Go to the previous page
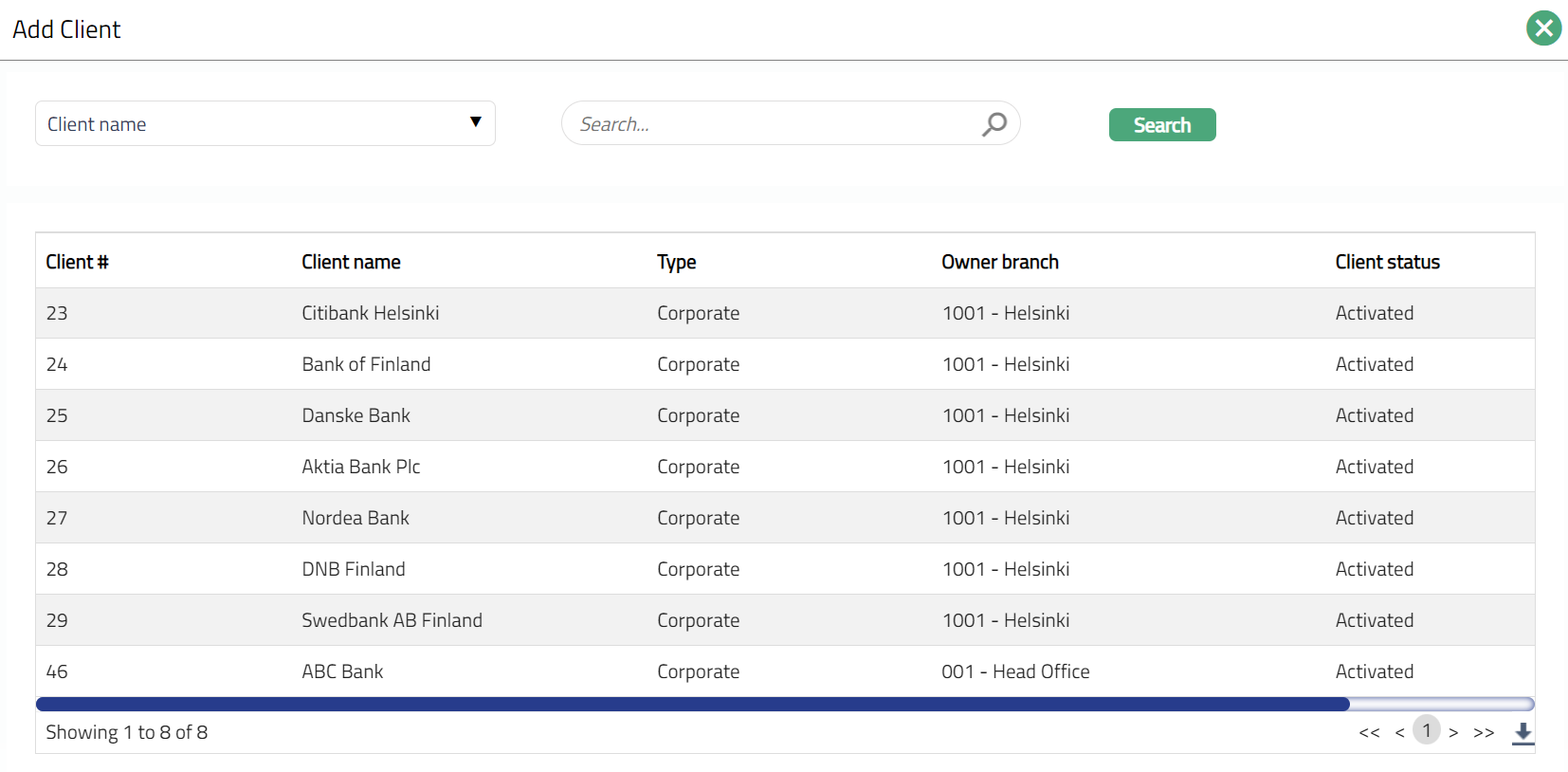Screen dimensions: 1568x772 point(1399,732)
